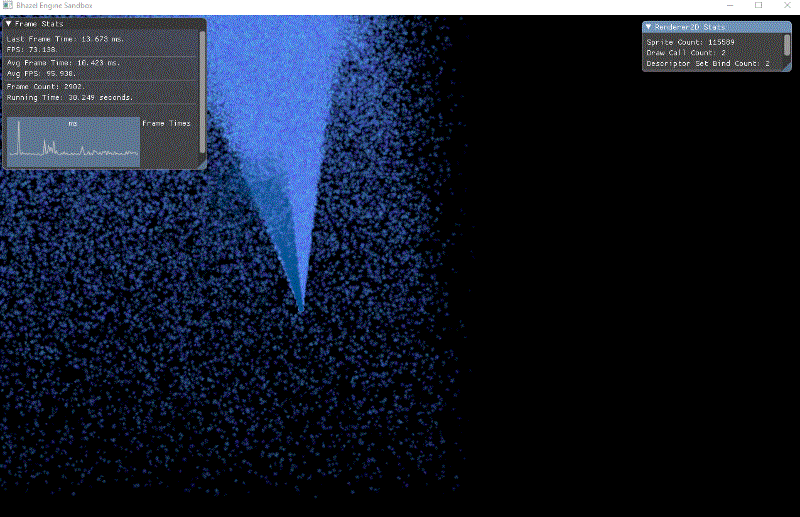Collapse the Renderer2D Stats panel arrow
The width and height of the screenshot is (800, 517).
pyautogui.click(x=649, y=27)
